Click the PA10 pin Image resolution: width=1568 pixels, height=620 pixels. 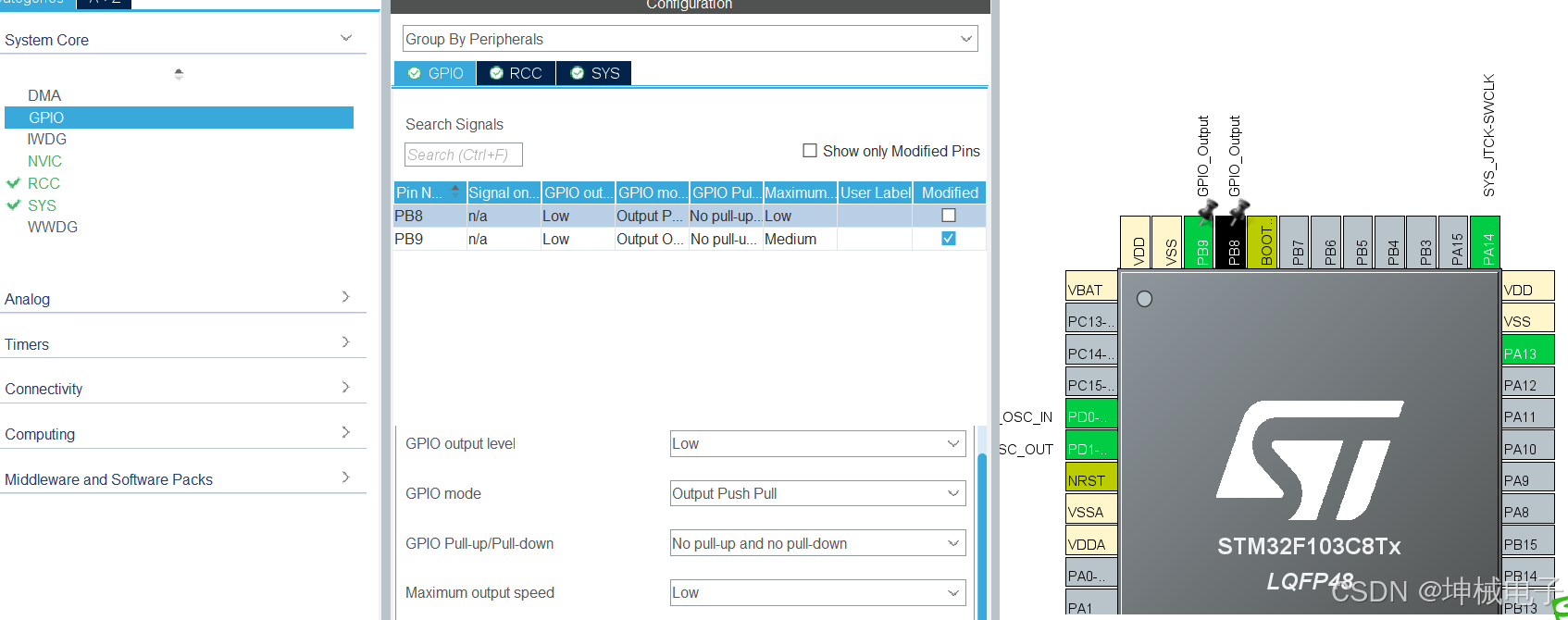point(1528,445)
